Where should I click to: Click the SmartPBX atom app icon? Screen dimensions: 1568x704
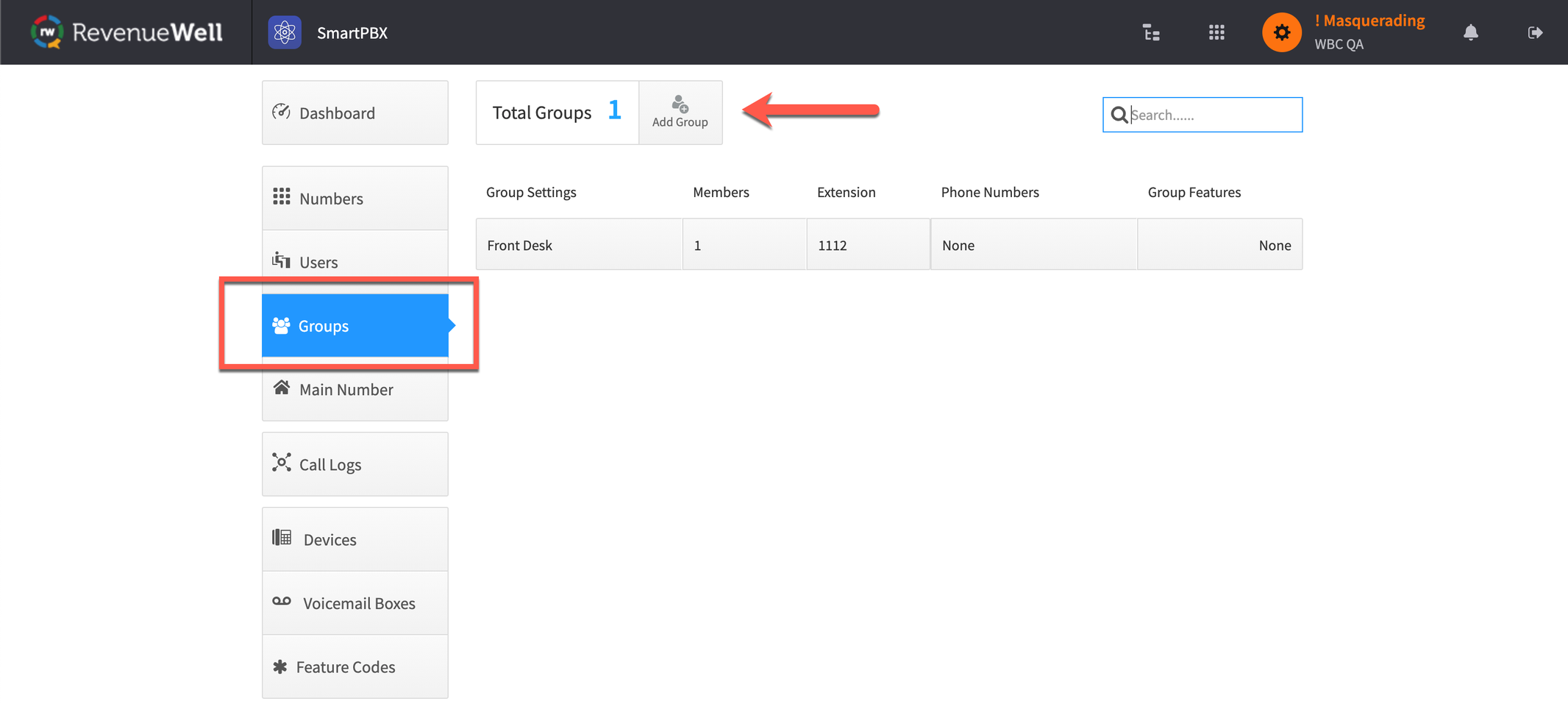[285, 32]
